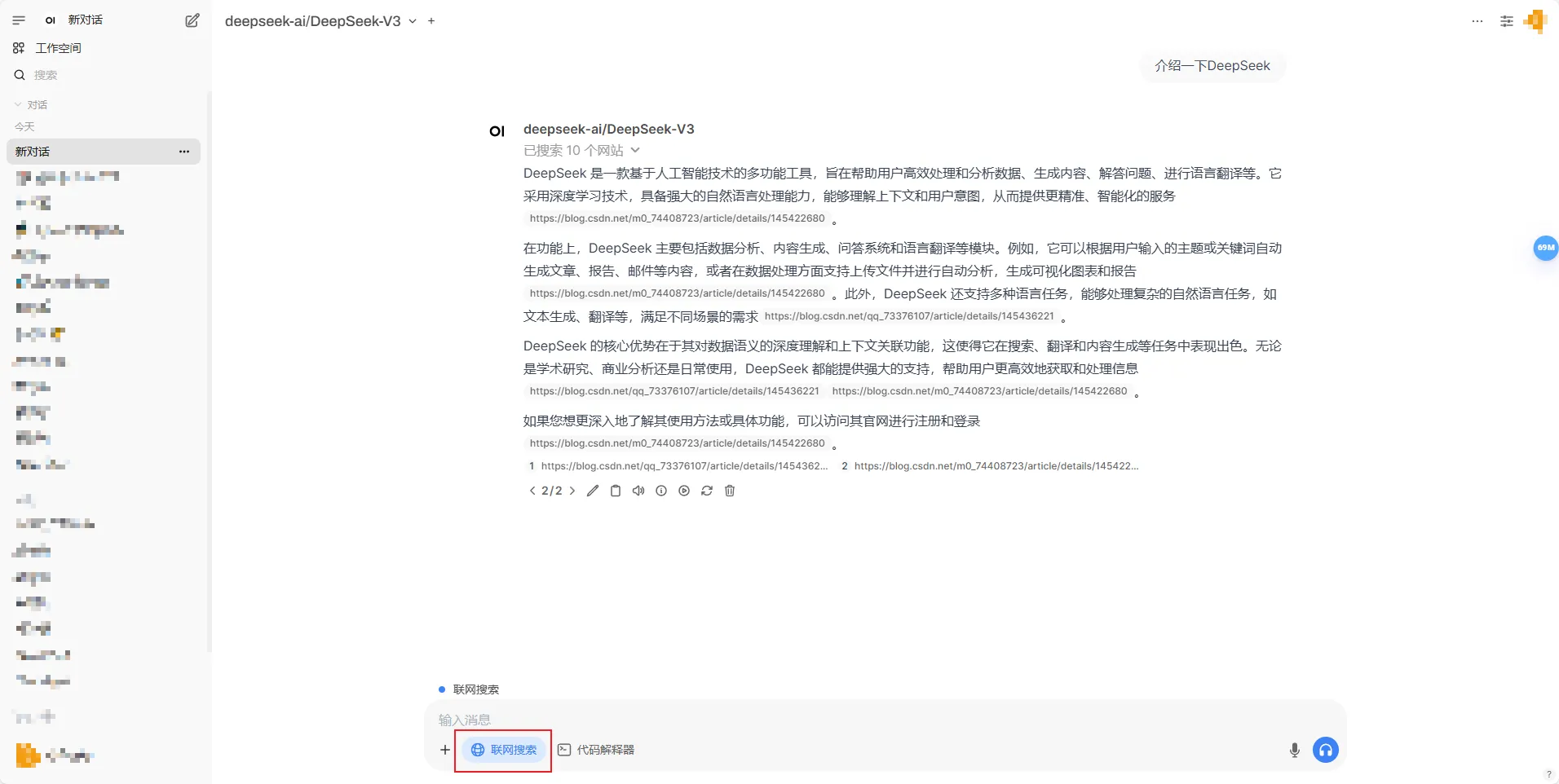The width and height of the screenshot is (1559, 784).
Task: Open source citation number 2
Action: coord(990,466)
